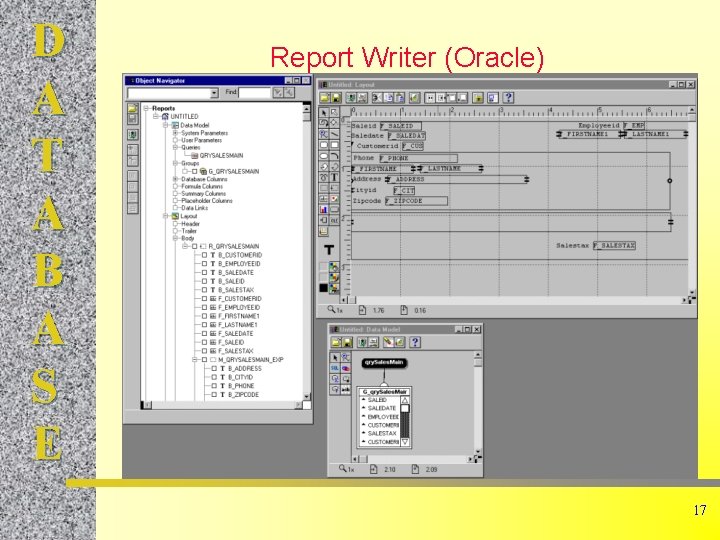Select G_QRYSALESMAIN group in navigator tree
Image resolution: width=720 pixels, height=540 pixels.
pos(234,171)
